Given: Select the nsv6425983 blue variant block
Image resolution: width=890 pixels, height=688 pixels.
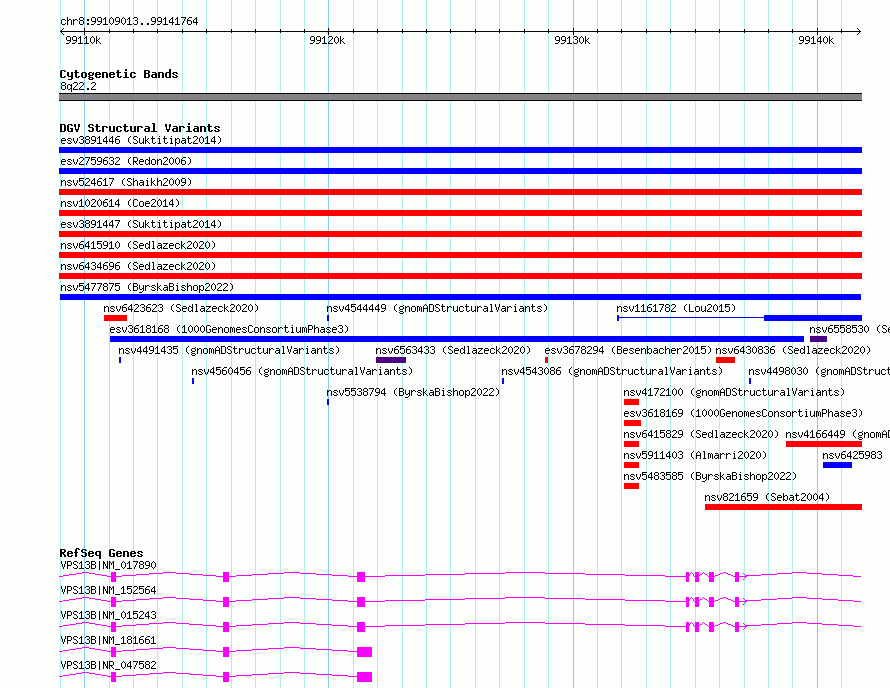Looking at the screenshot, I should pos(837,465).
